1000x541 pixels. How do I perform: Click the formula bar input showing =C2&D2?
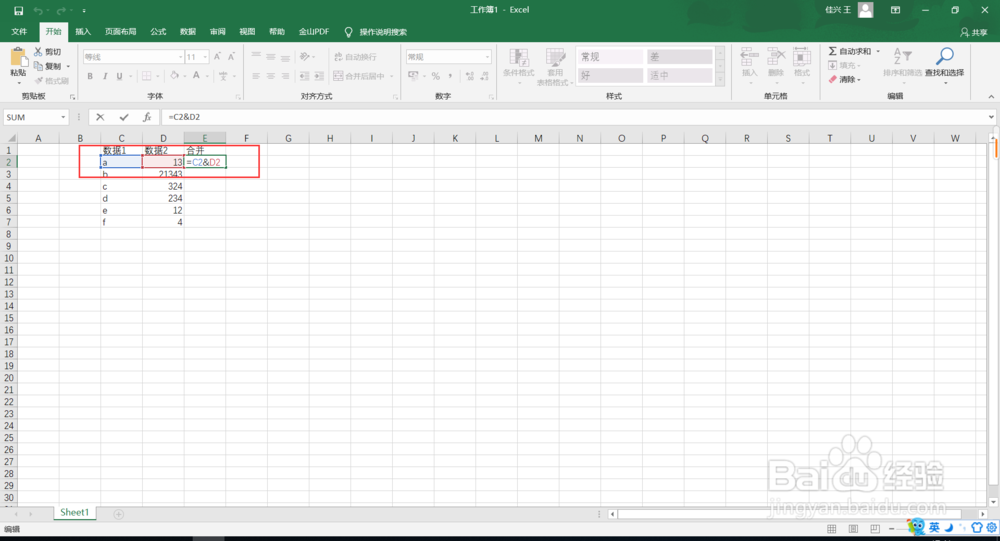click(x=574, y=117)
